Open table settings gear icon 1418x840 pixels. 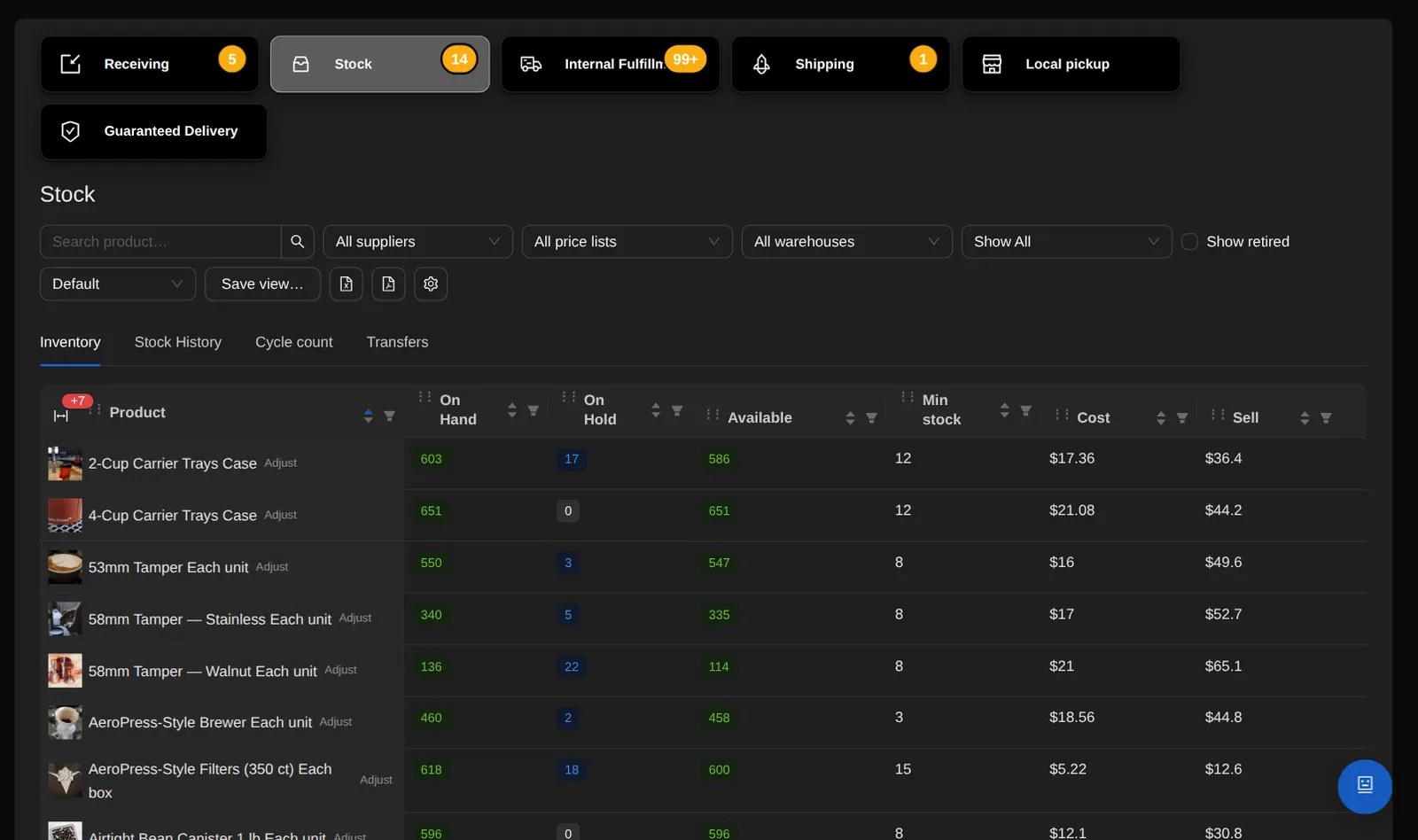(x=431, y=284)
